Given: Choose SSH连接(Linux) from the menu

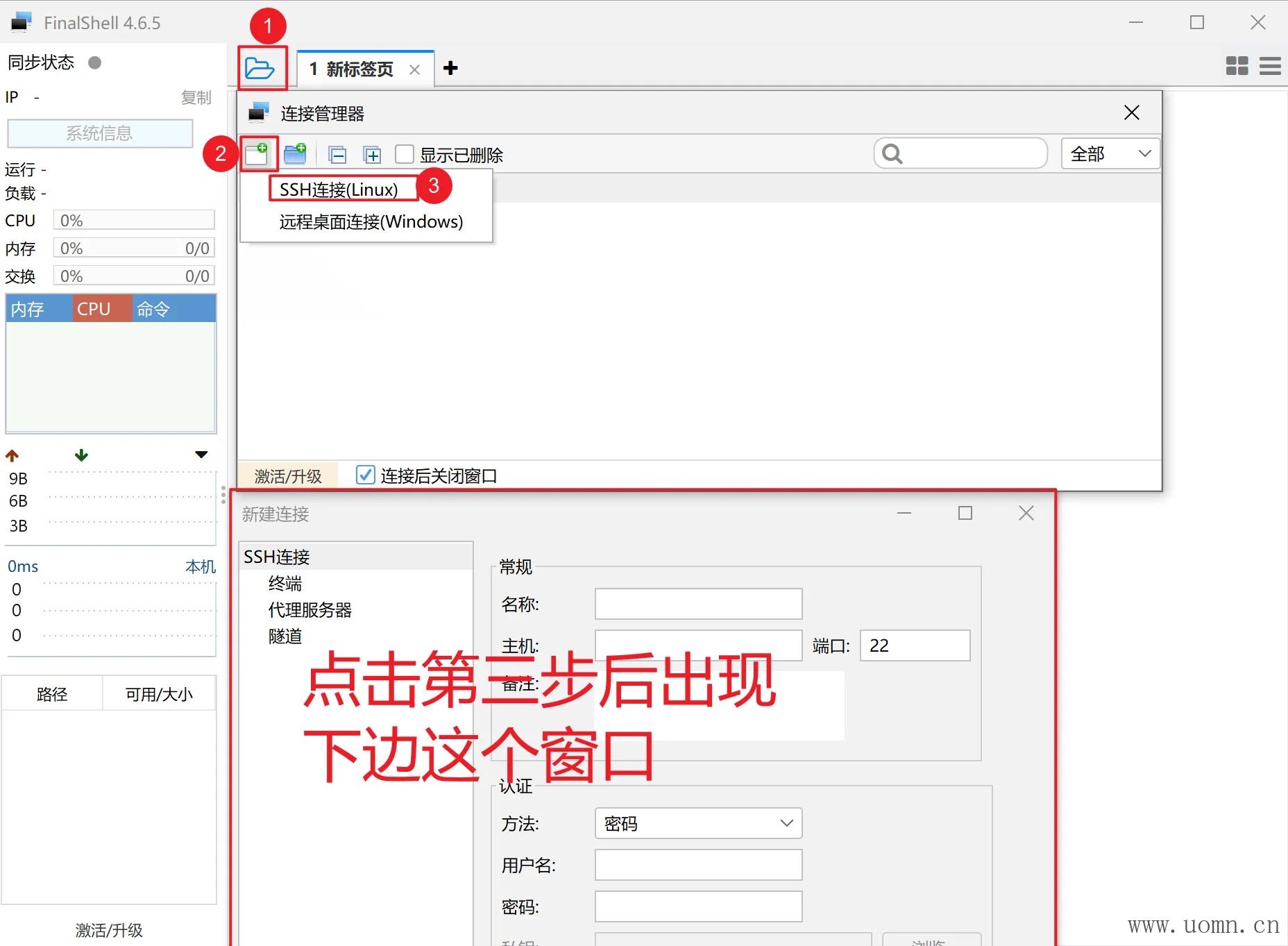Looking at the screenshot, I should pyautogui.click(x=339, y=189).
